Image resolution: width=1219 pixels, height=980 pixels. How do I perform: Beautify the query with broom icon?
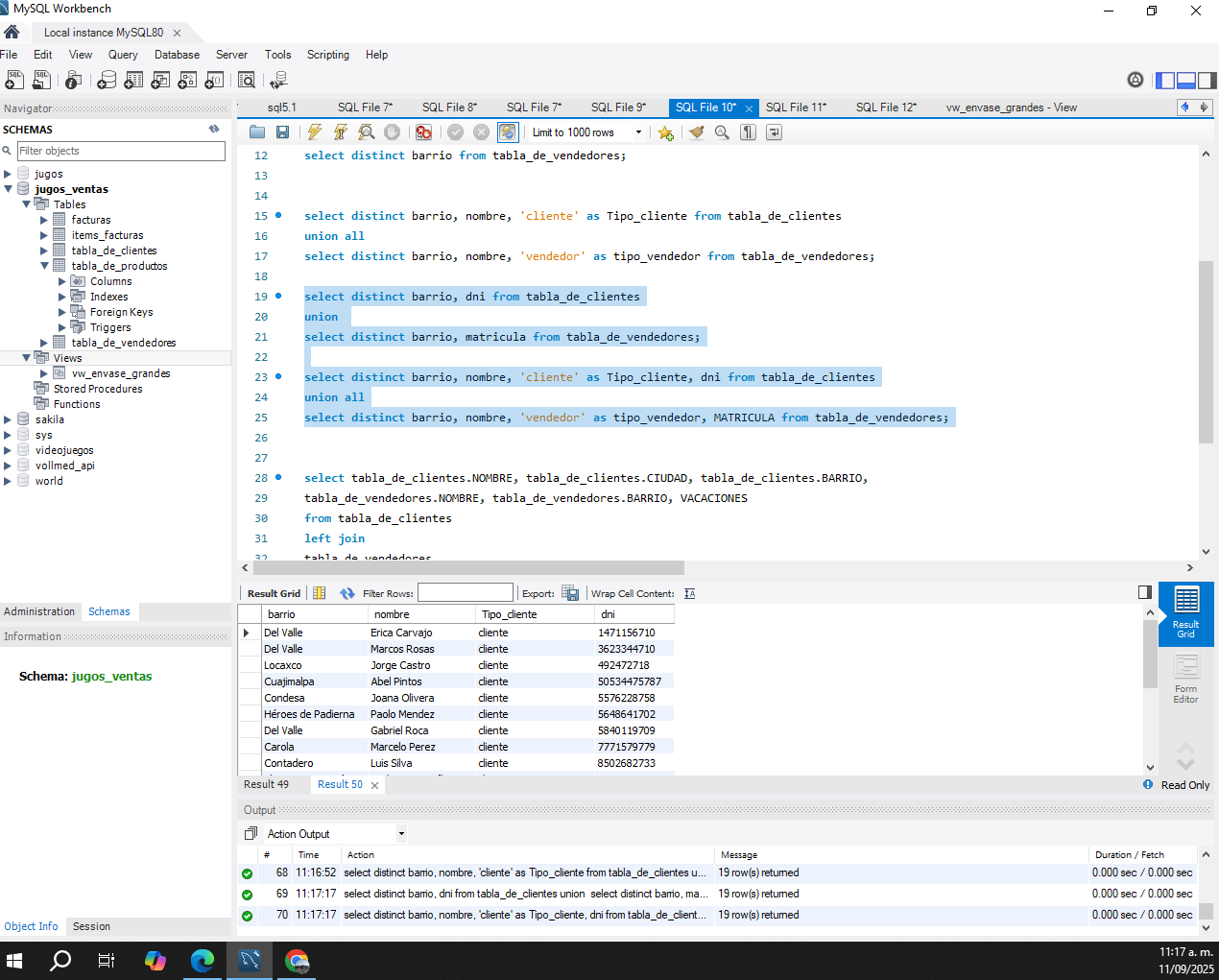tap(697, 132)
